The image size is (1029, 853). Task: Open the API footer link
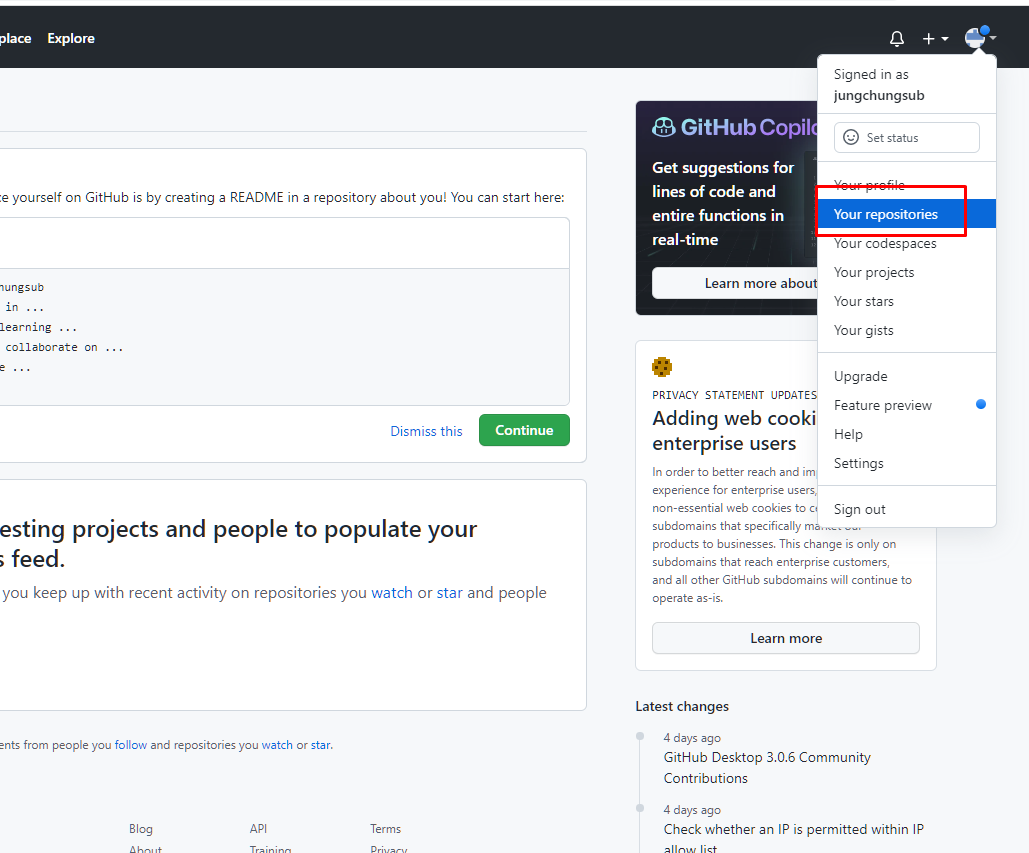(x=258, y=829)
